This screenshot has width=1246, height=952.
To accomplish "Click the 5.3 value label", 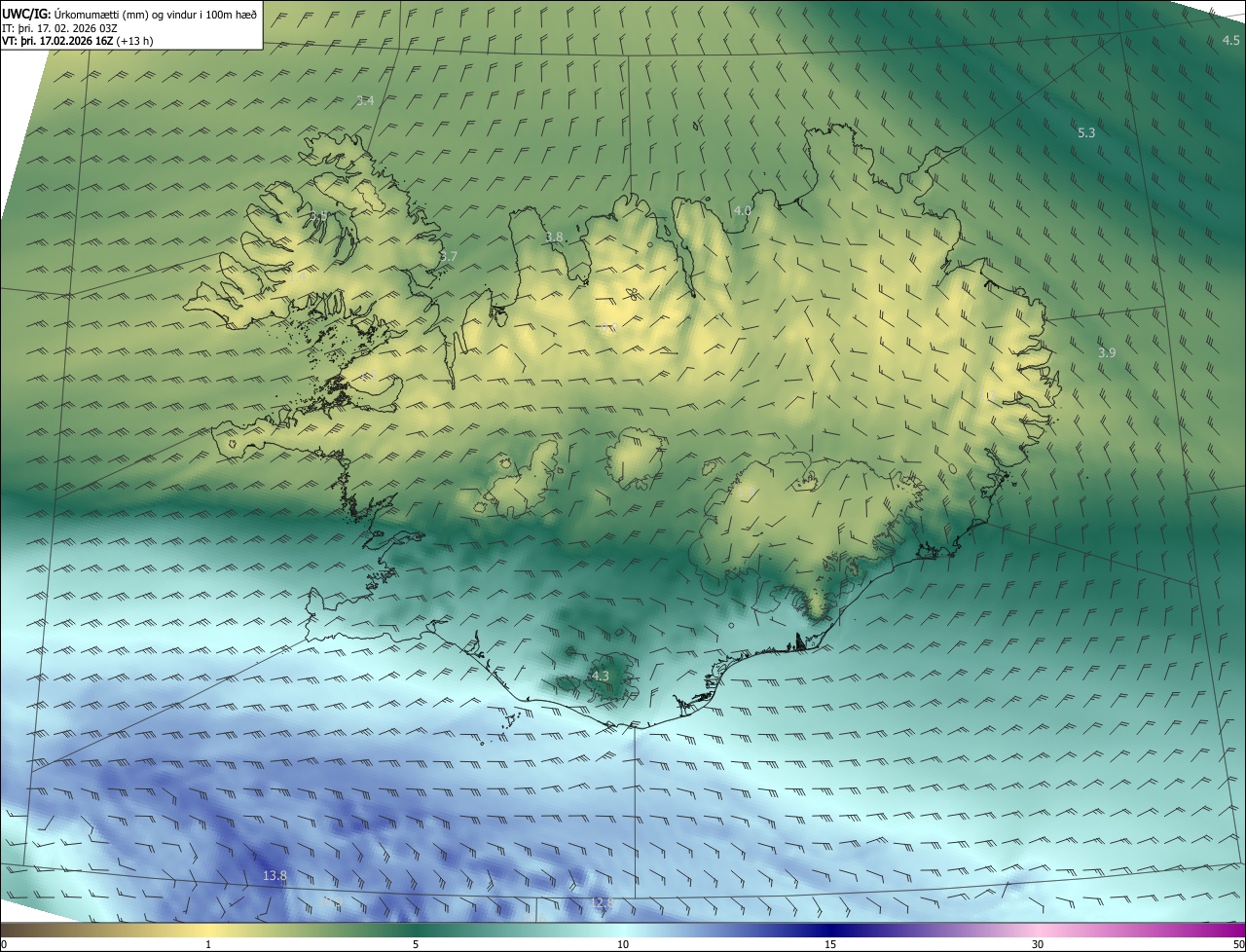I will pyautogui.click(x=1086, y=132).
